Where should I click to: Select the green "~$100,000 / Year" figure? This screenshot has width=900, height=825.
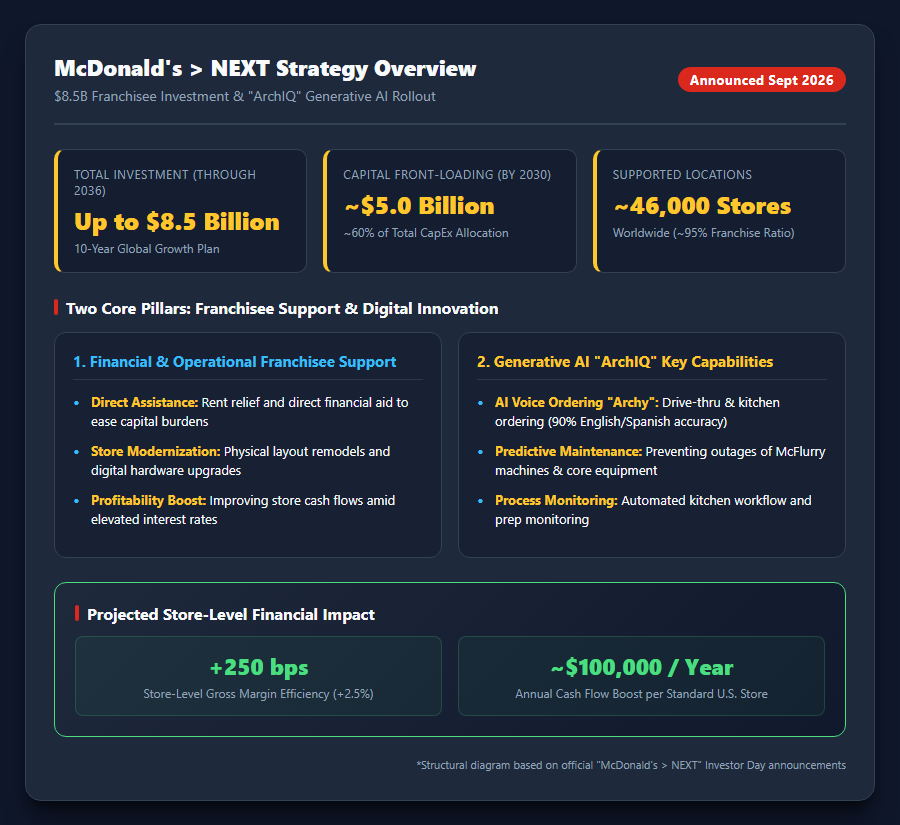pos(642,667)
